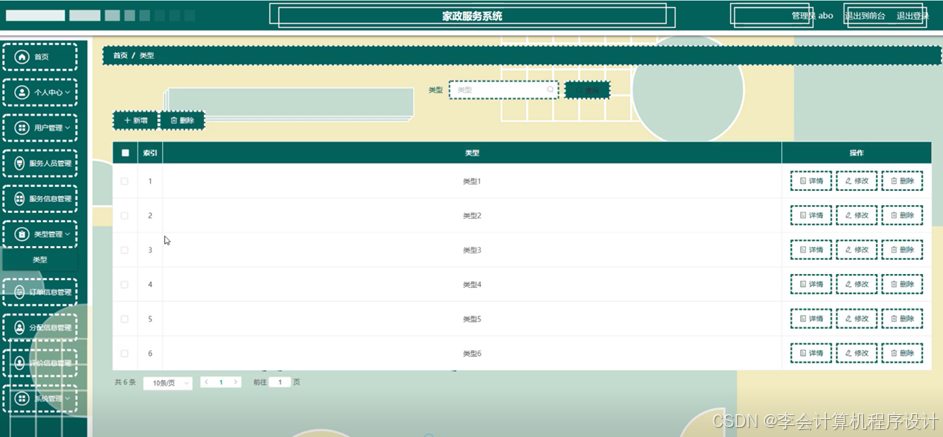Check the checkbox for the 类型3 row
Screen dimensions: 943x437
coord(124,249)
